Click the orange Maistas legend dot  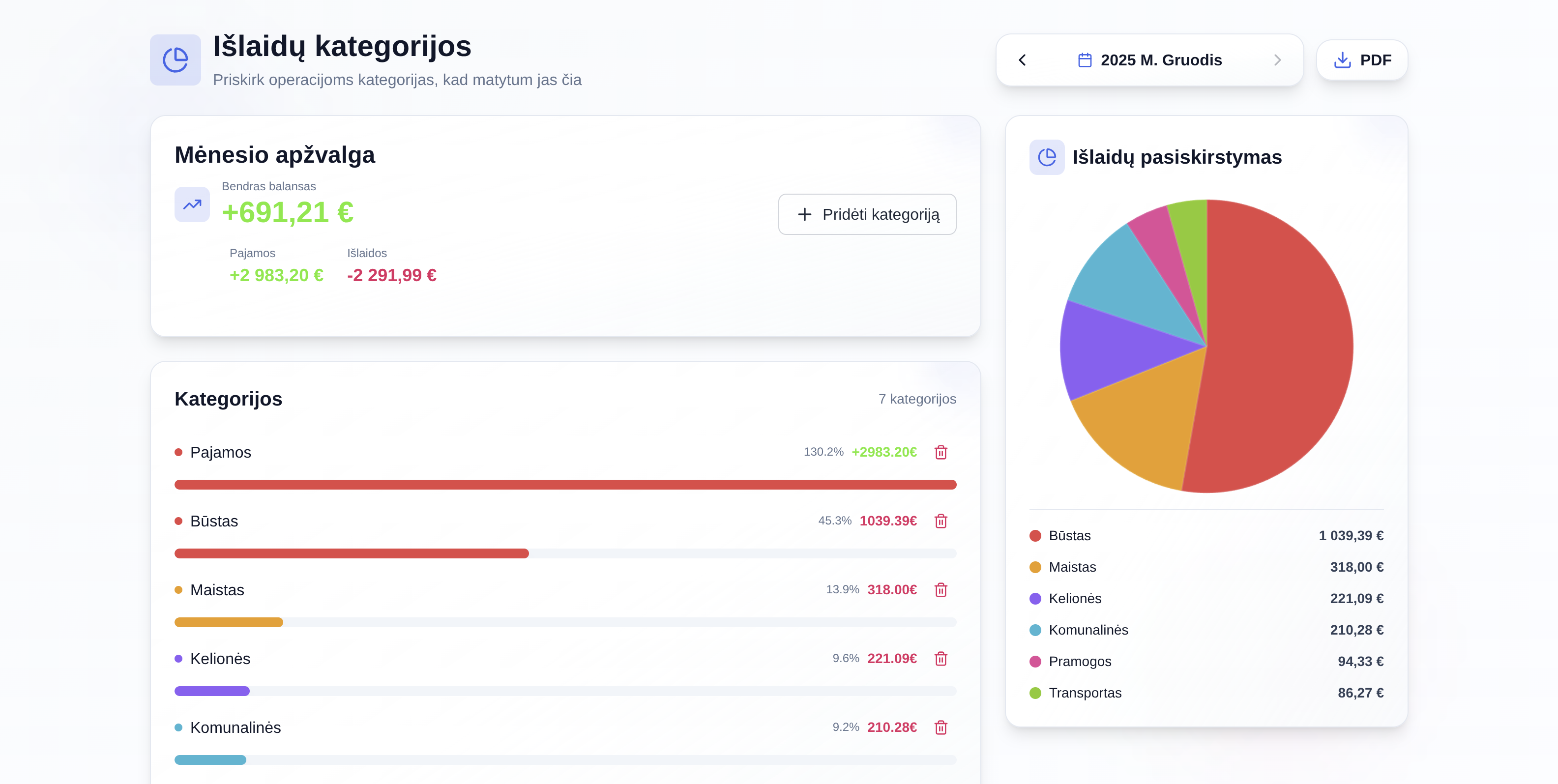pos(1035,567)
